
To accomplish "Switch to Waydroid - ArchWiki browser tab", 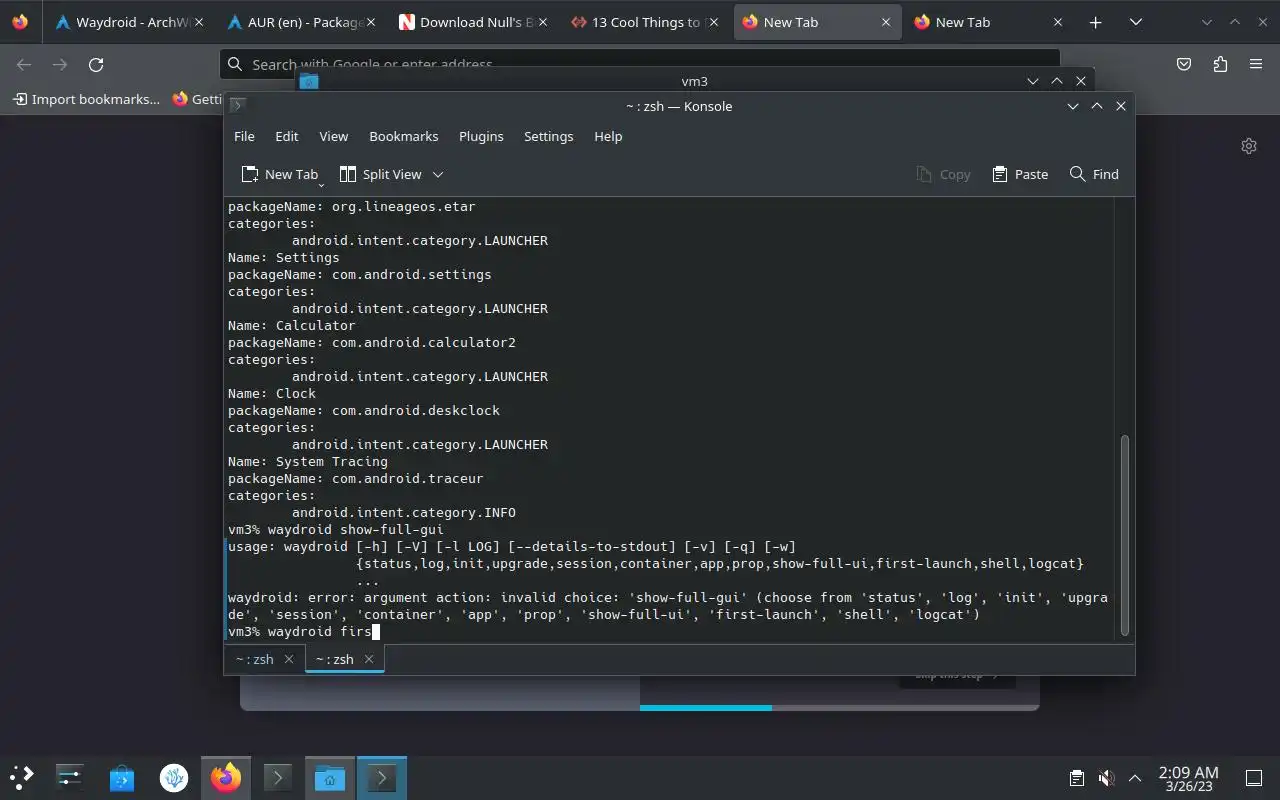I will [129, 22].
